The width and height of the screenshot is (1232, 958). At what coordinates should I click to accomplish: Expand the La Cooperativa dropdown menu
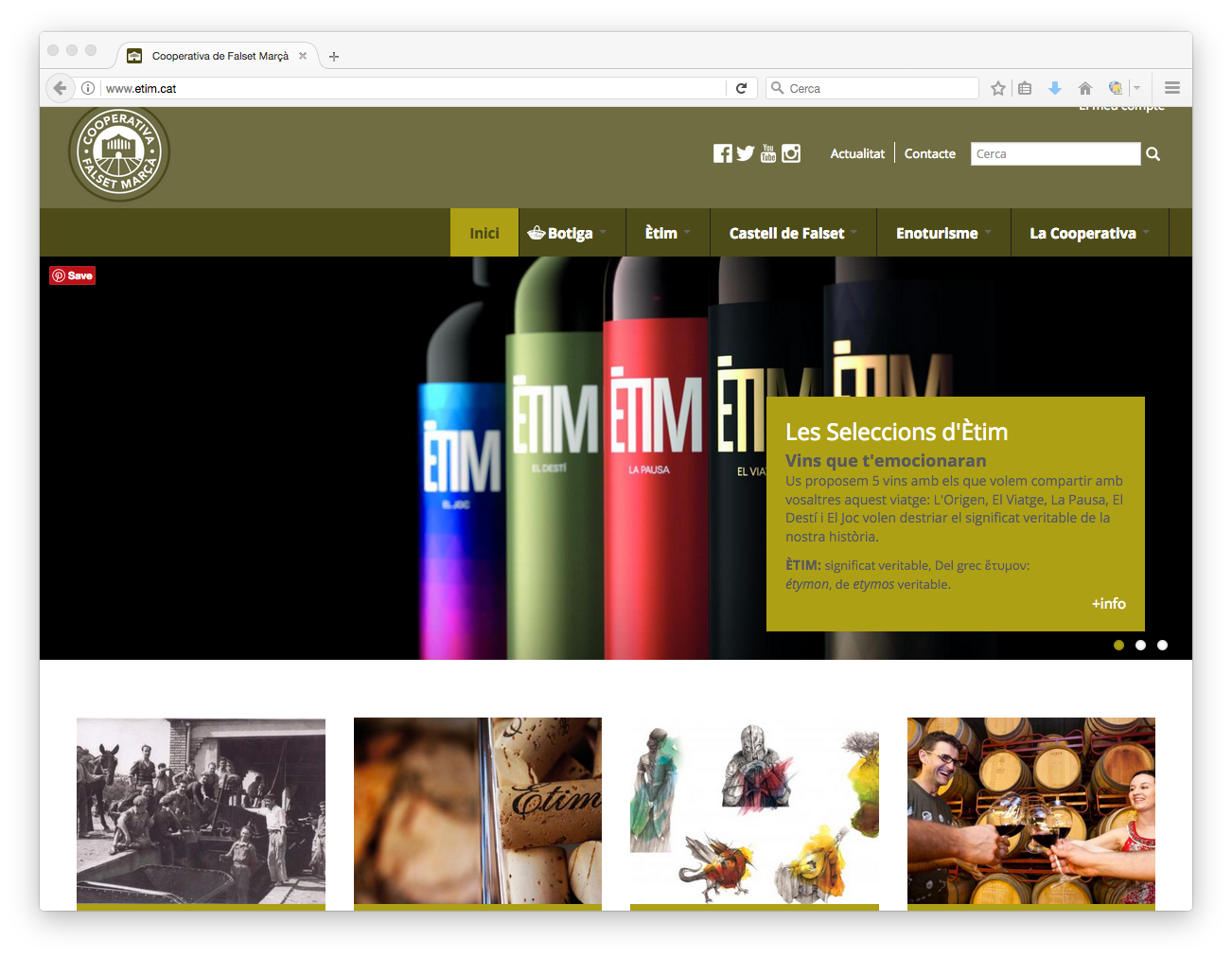(1088, 233)
